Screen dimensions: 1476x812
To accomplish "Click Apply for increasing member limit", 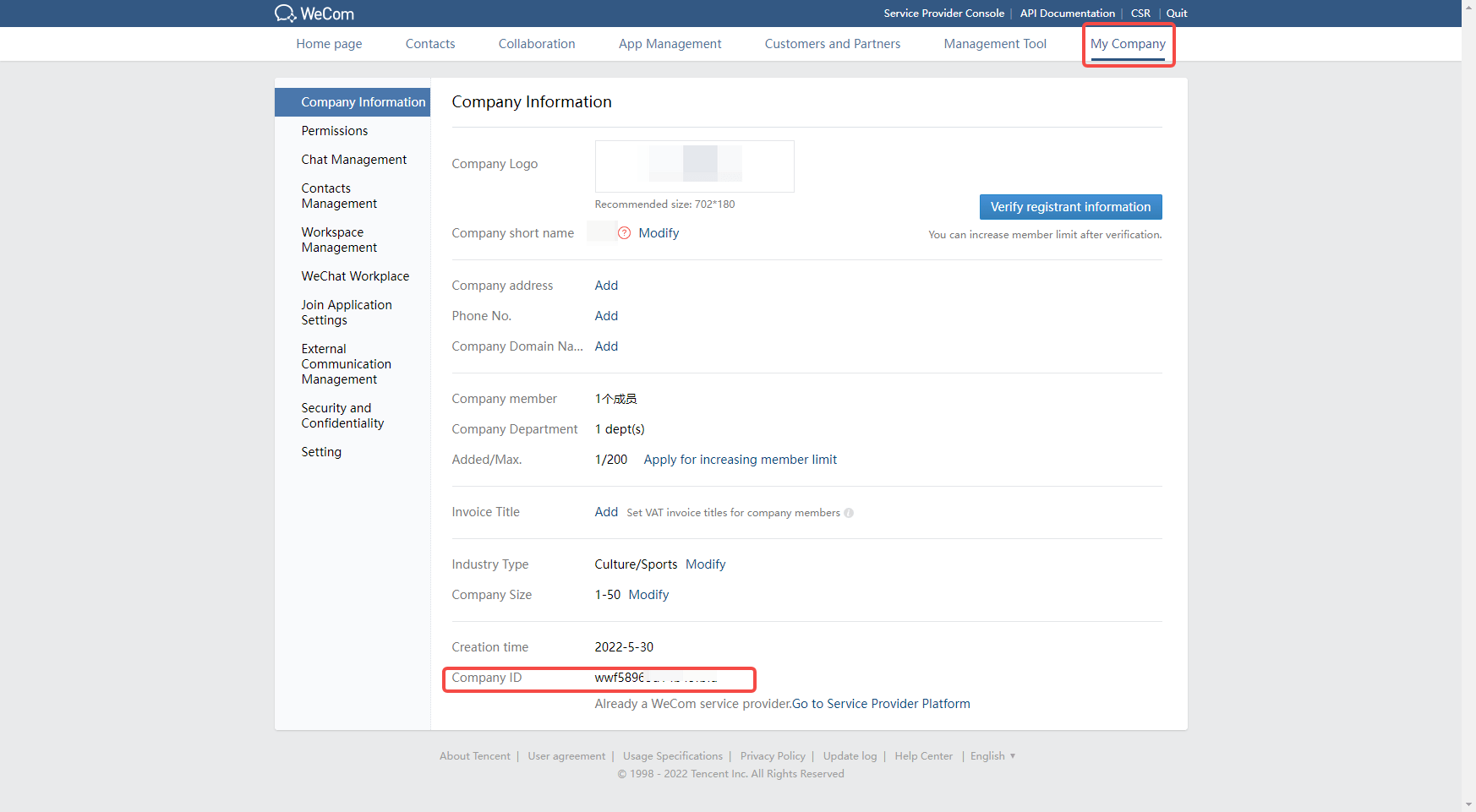I will click(x=740, y=460).
